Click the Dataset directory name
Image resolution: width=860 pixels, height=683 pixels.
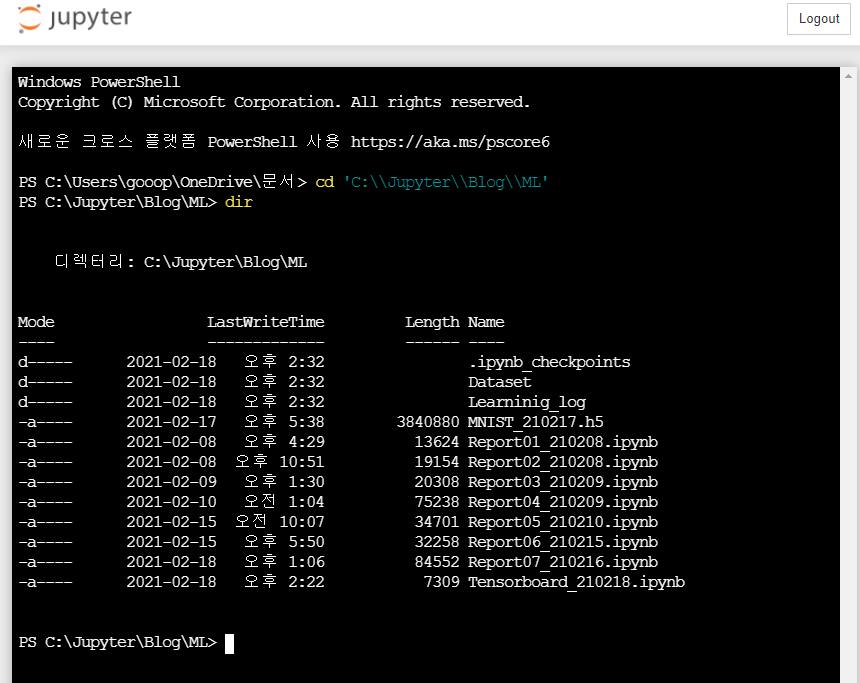click(x=500, y=382)
